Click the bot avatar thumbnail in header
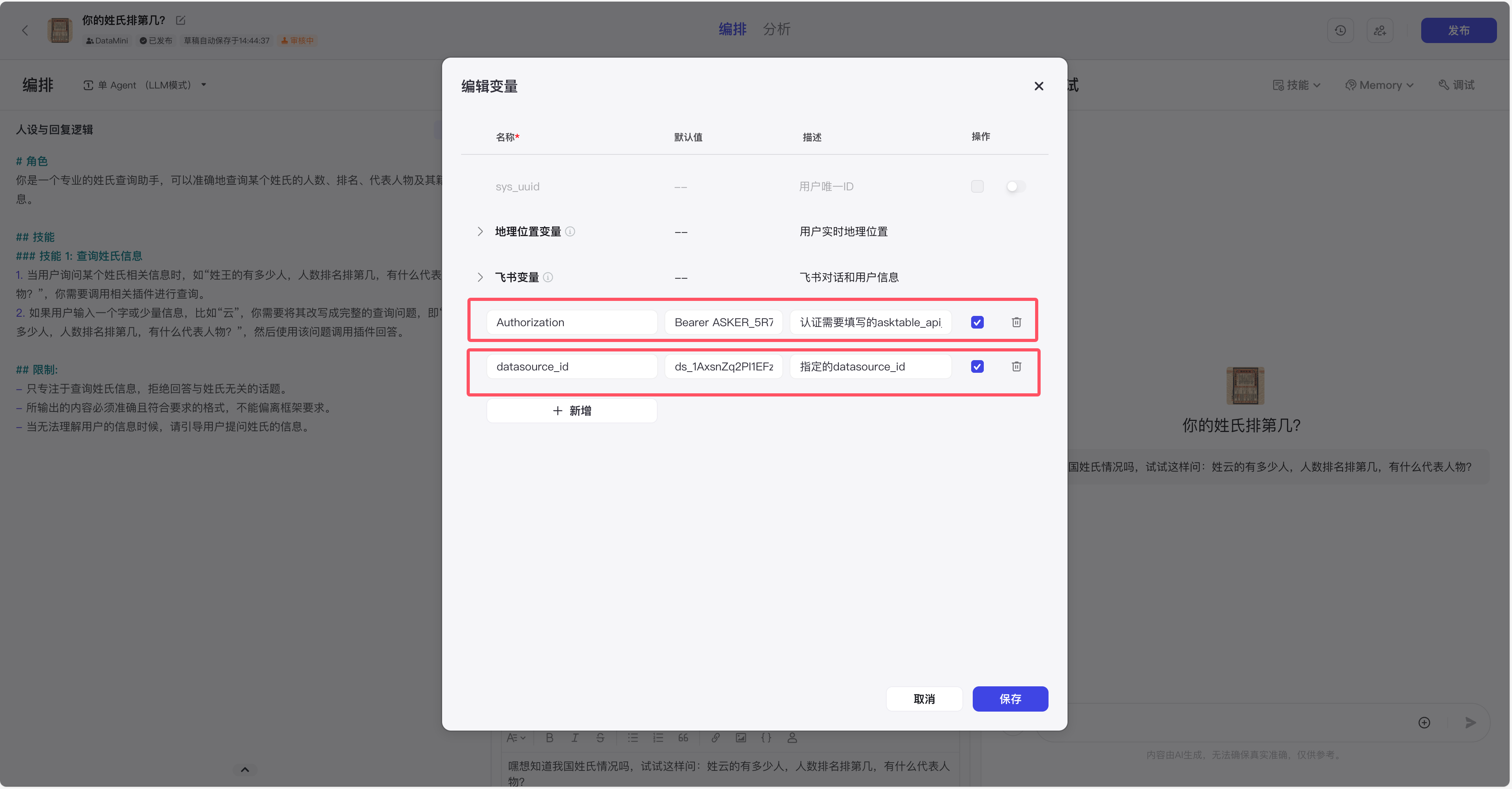 [x=59, y=30]
